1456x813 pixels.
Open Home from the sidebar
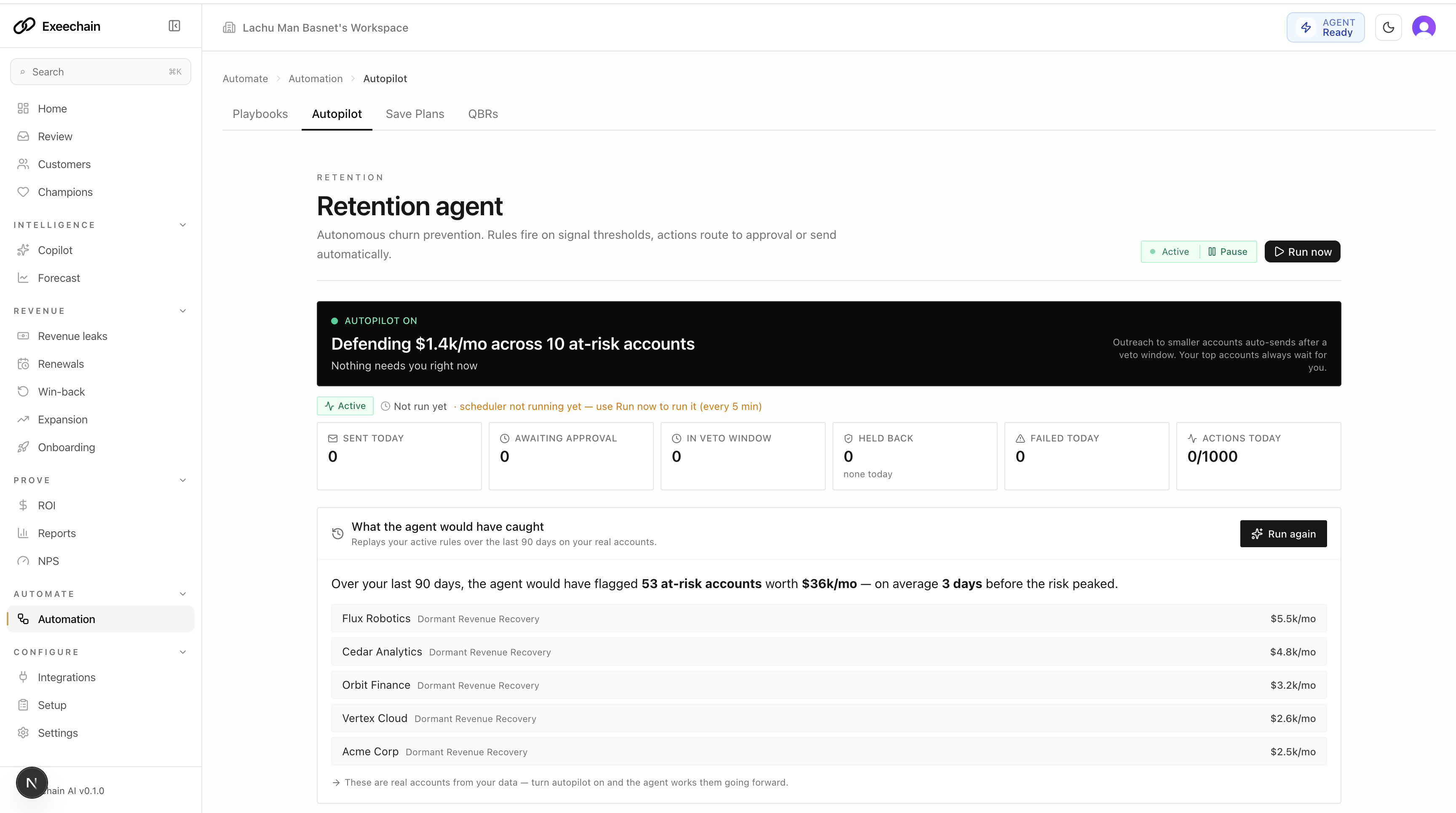click(101, 109)
